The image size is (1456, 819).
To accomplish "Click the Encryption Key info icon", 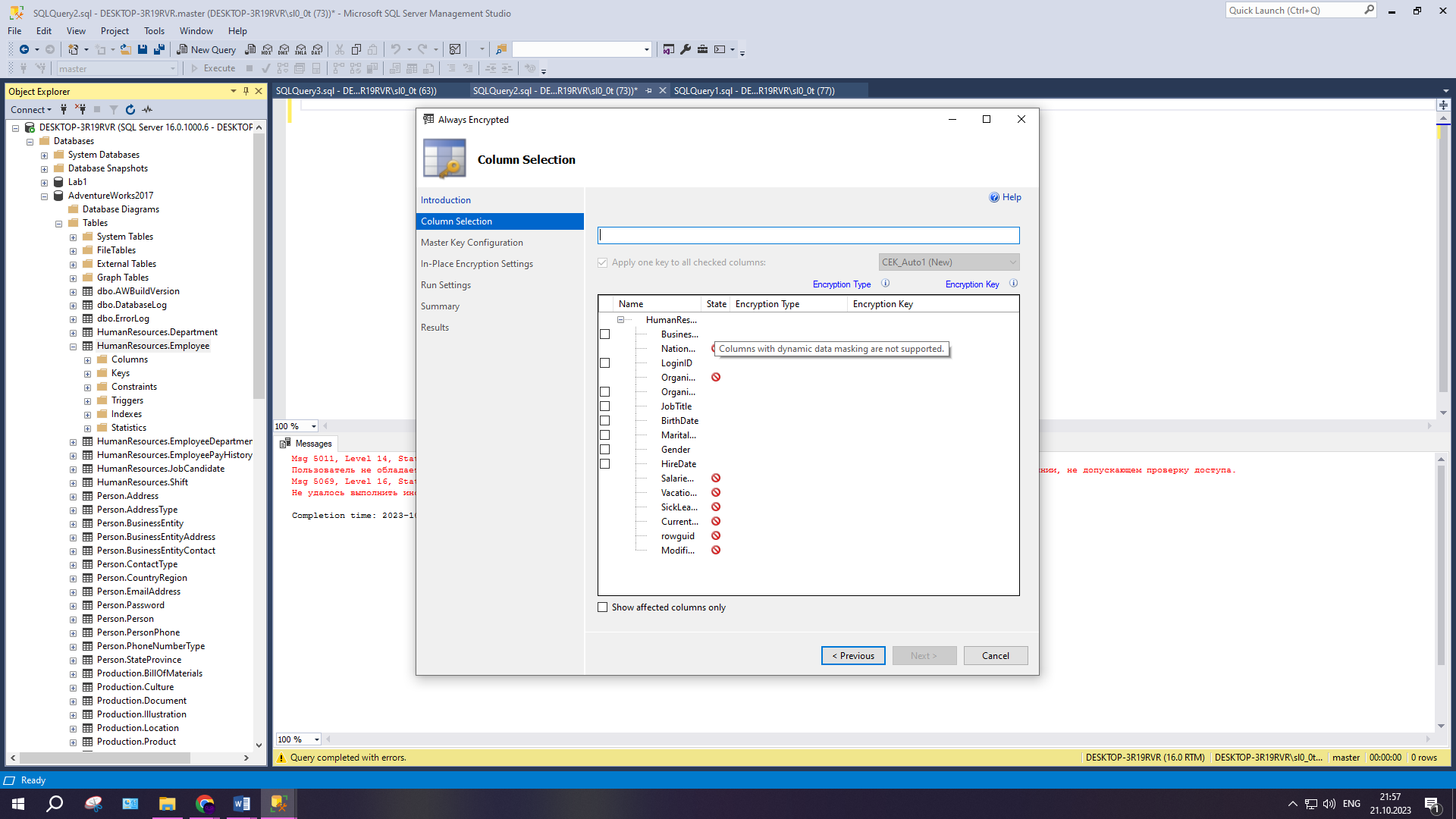I will (x=1013, y=284).
